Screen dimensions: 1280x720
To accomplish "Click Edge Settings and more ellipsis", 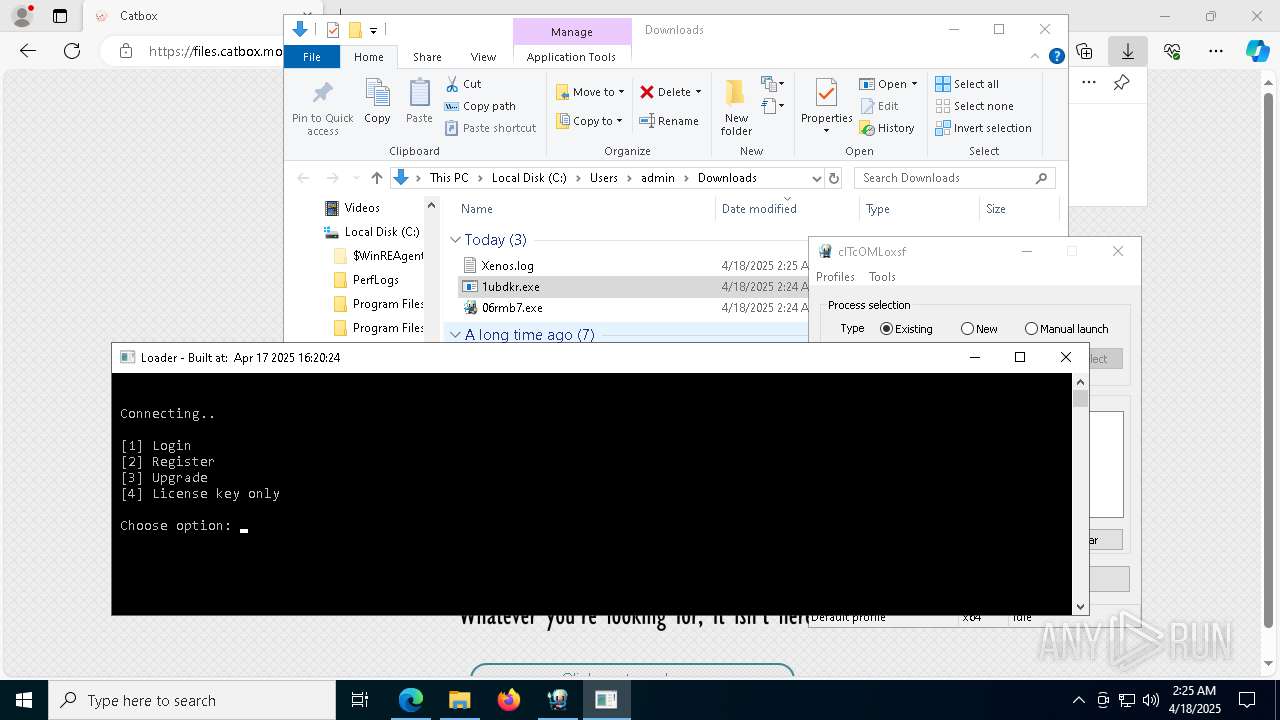I will 1215,51.
